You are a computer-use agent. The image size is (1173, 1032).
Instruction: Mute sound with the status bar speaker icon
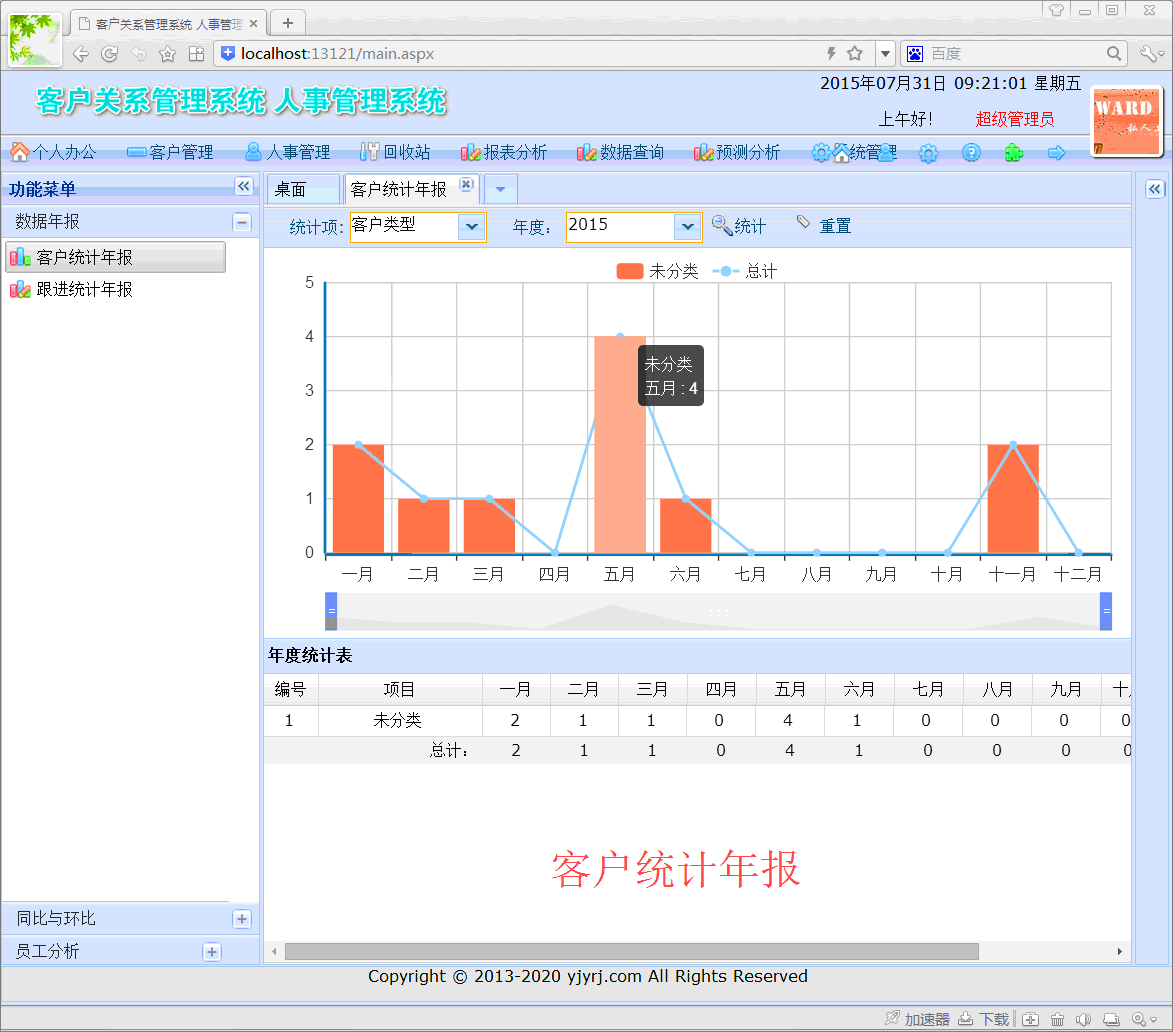(x=1083, y=1019)
